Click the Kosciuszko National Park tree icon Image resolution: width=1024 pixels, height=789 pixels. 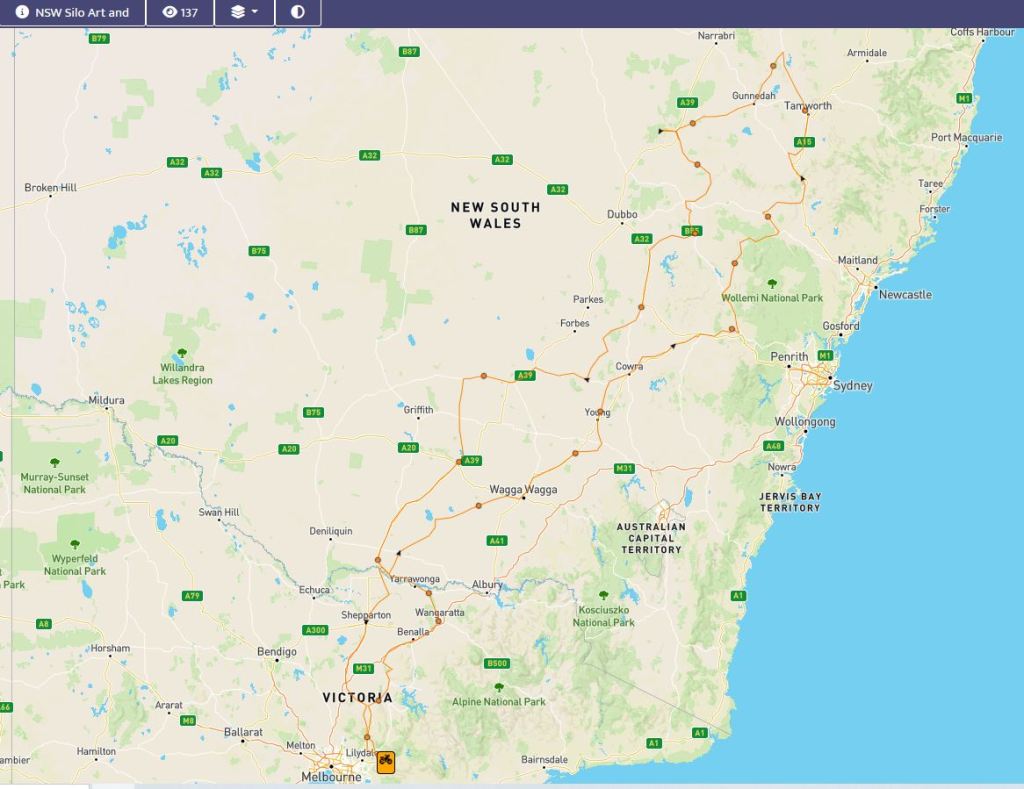603,596
